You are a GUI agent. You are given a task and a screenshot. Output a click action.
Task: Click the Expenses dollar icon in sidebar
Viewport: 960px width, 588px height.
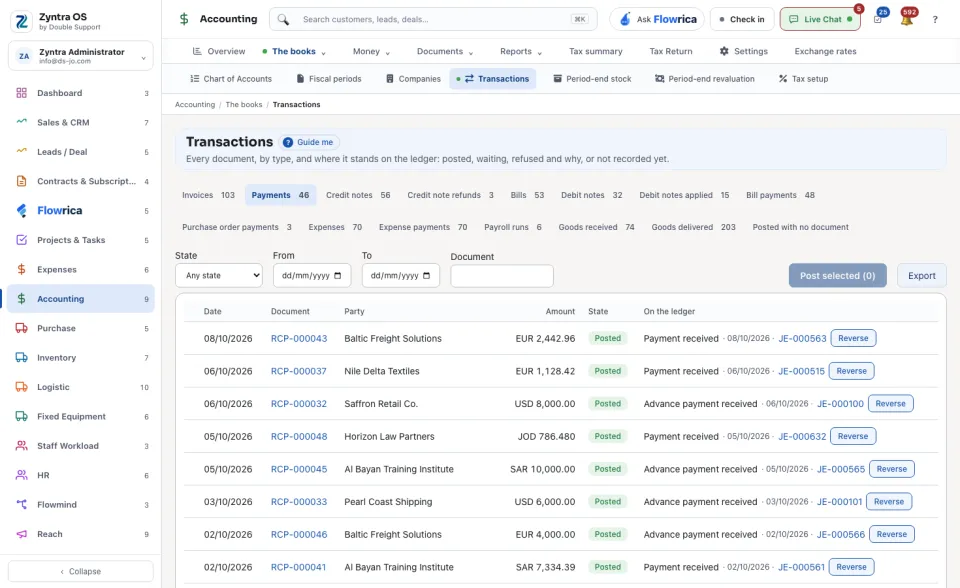point(21,270)
